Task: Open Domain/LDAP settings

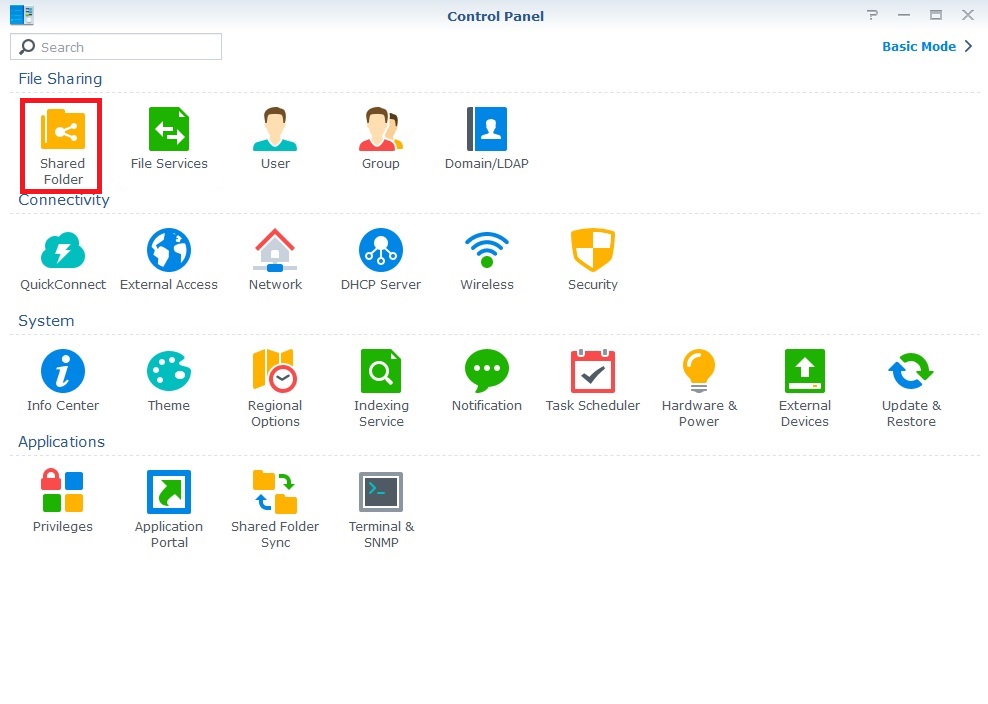Action: click(487, 131)
